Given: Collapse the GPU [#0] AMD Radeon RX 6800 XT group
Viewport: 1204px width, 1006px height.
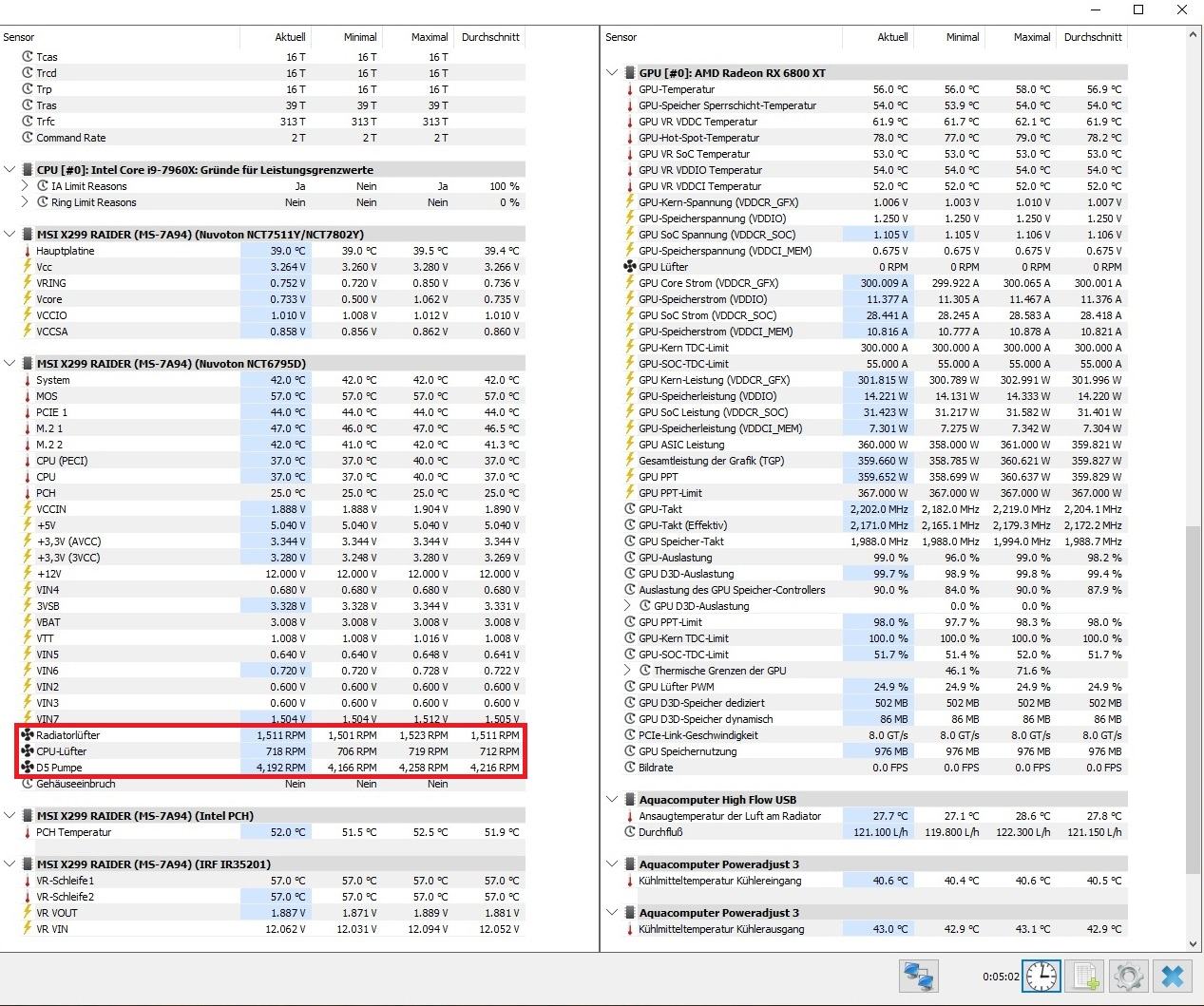Looking at the screenshot, I should (612, 73).
